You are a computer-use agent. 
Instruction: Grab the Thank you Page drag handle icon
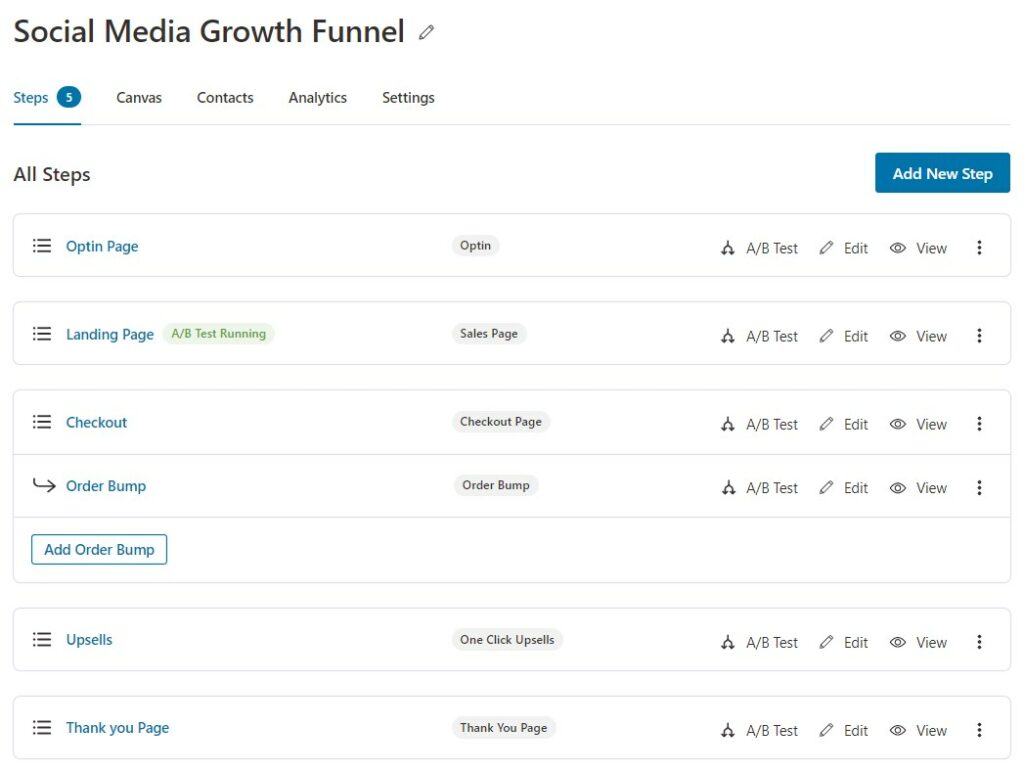tap(42, 728)
